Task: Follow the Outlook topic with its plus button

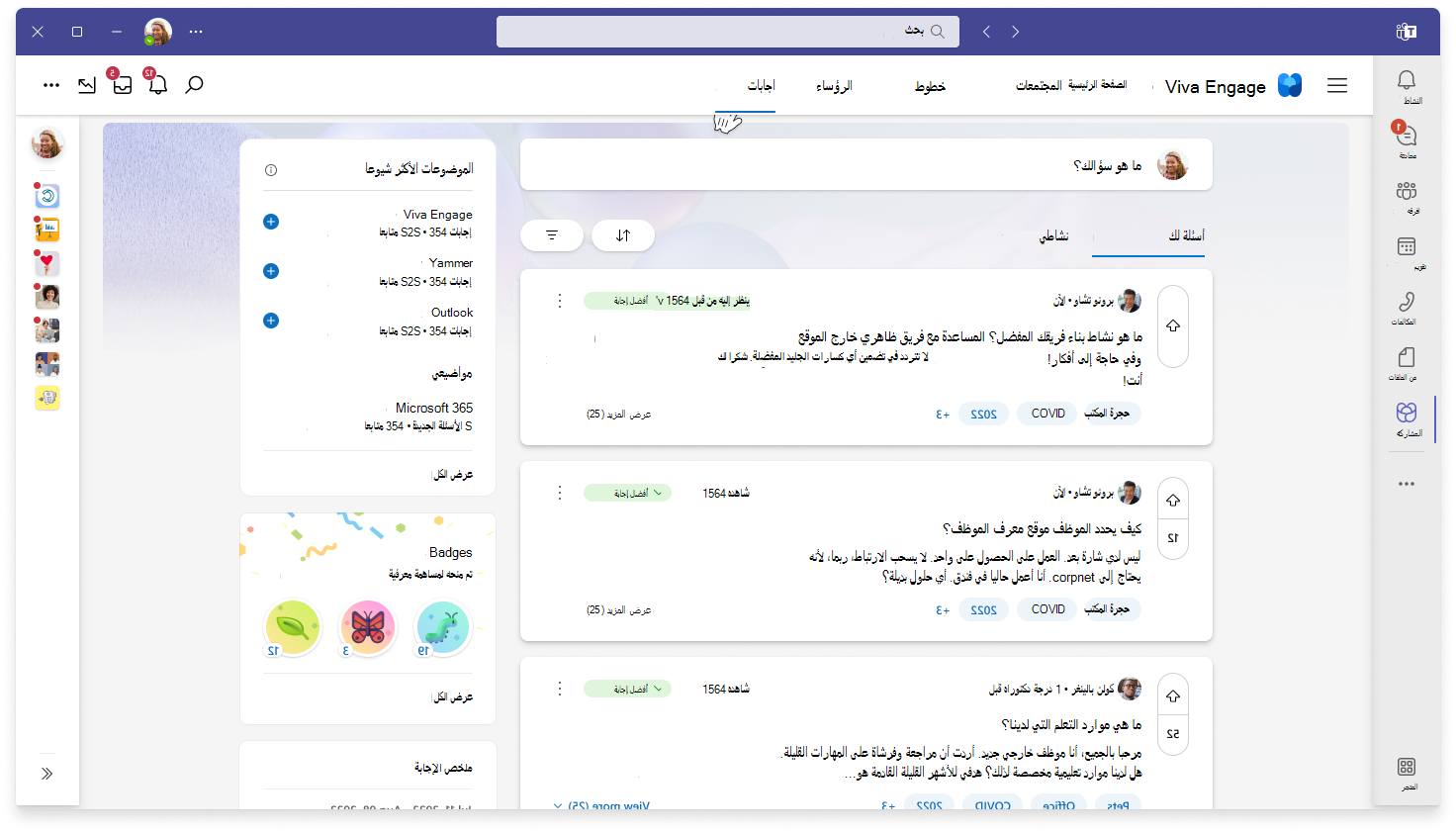Action: pyautogui.click(x=271, y=321)
